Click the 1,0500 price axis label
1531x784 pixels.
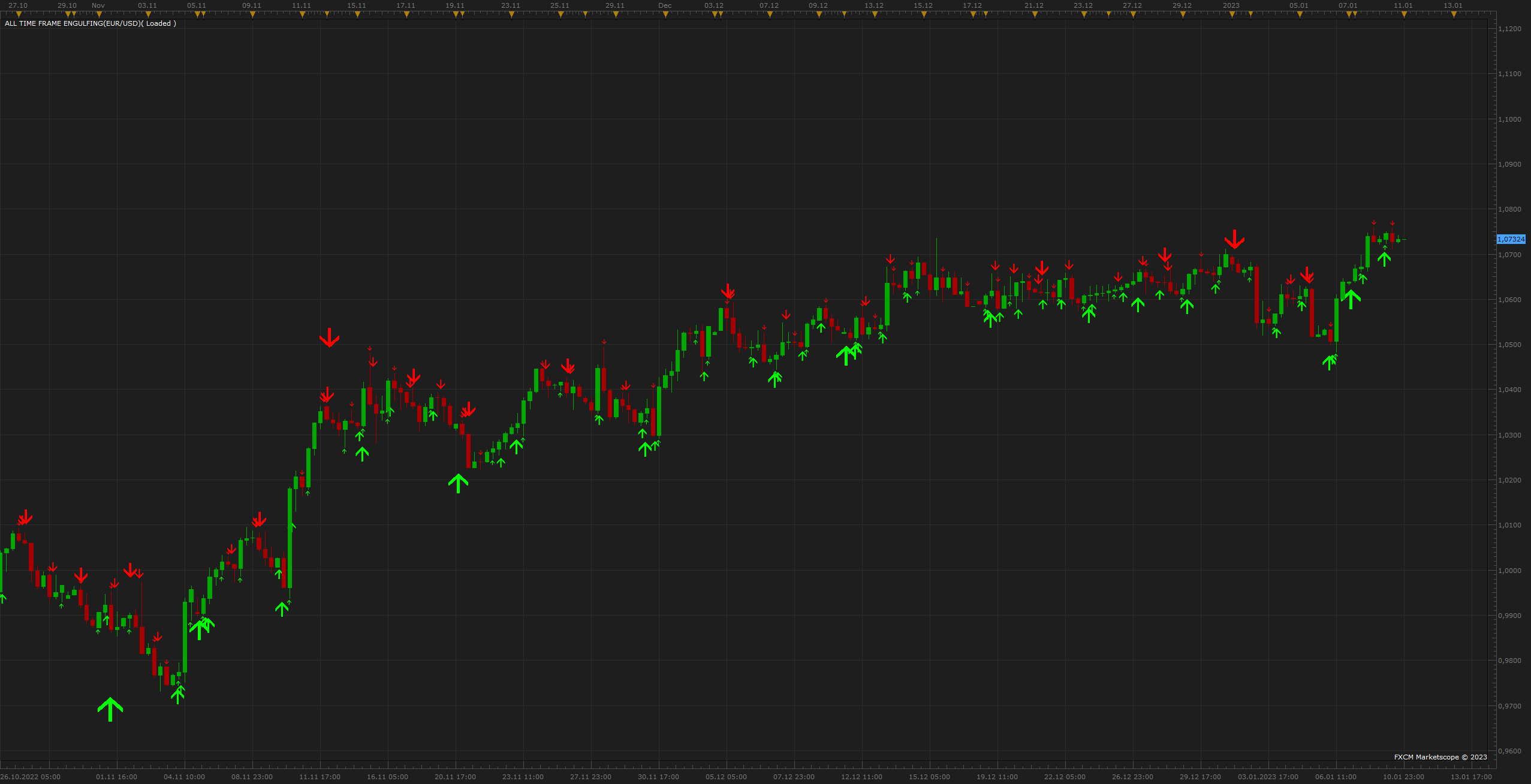pyautogui.click(x=1509, y=345)
